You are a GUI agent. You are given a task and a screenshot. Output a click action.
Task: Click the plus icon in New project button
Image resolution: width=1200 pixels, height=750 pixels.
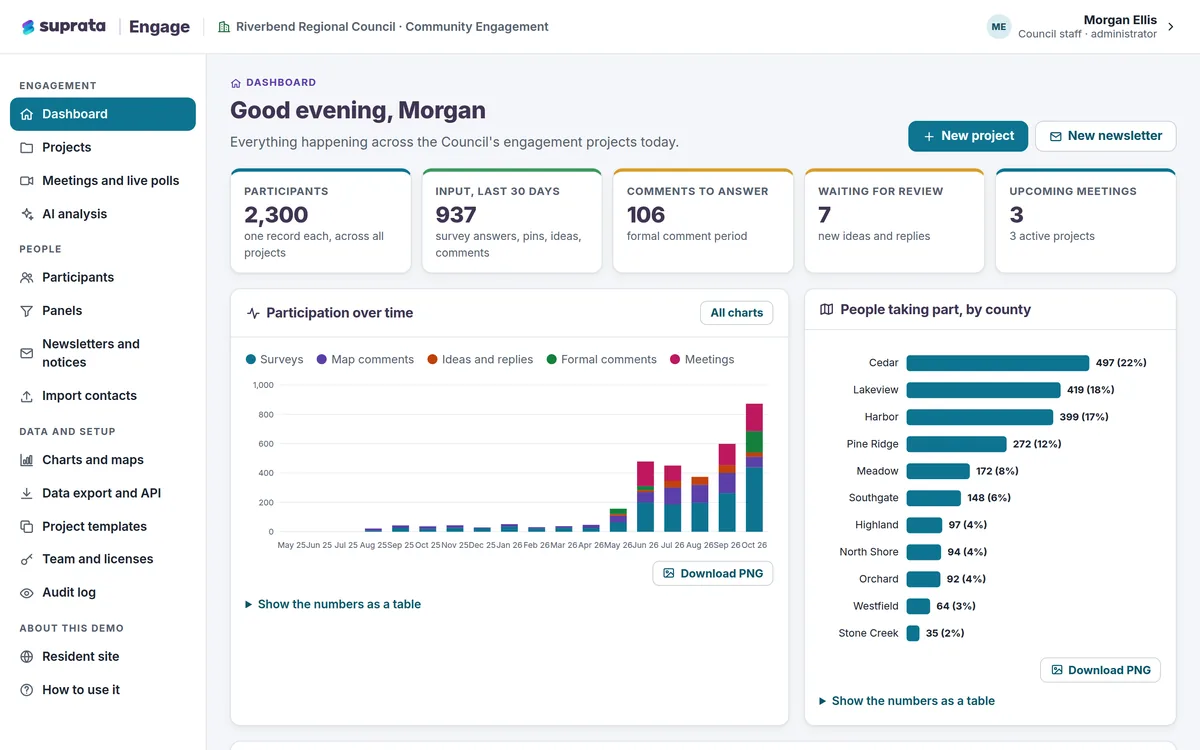coord(929,136)
